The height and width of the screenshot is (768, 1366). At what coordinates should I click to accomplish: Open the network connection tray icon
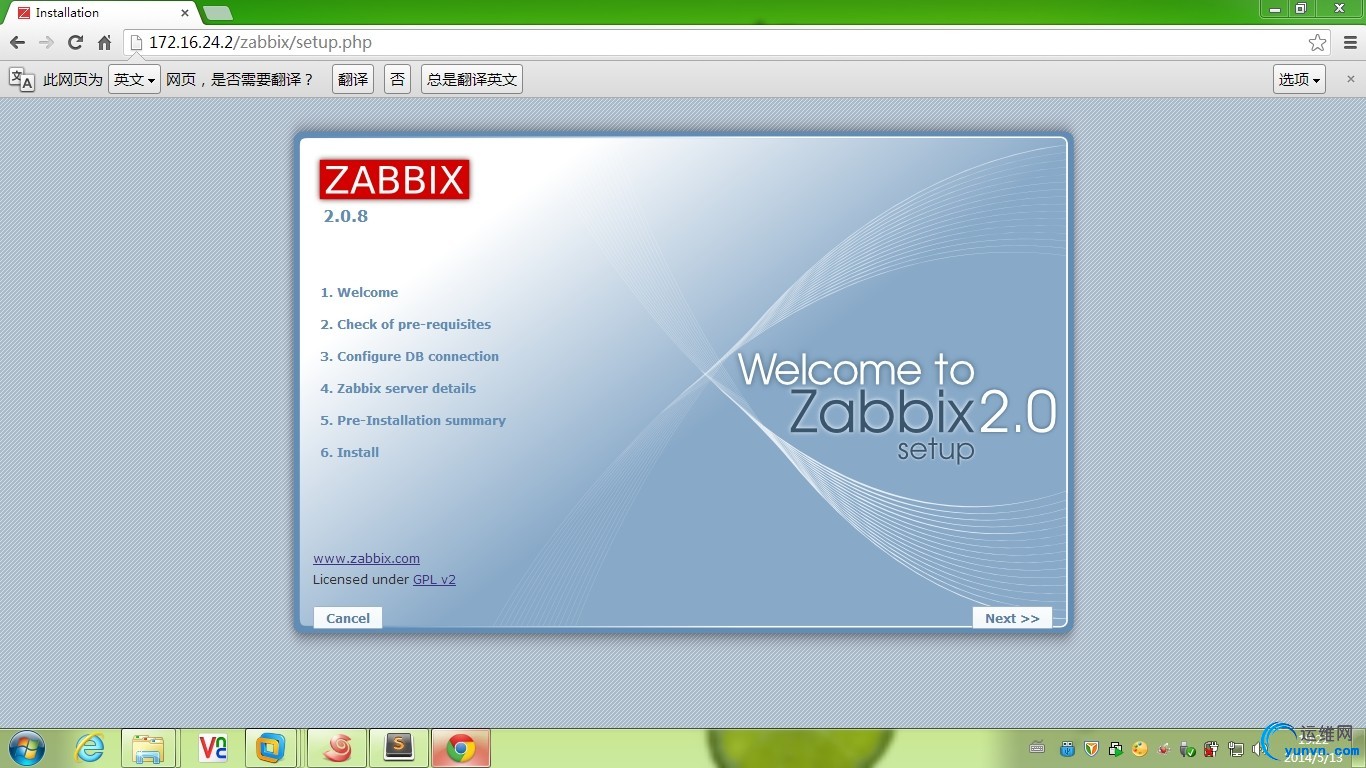point(1235,748)
